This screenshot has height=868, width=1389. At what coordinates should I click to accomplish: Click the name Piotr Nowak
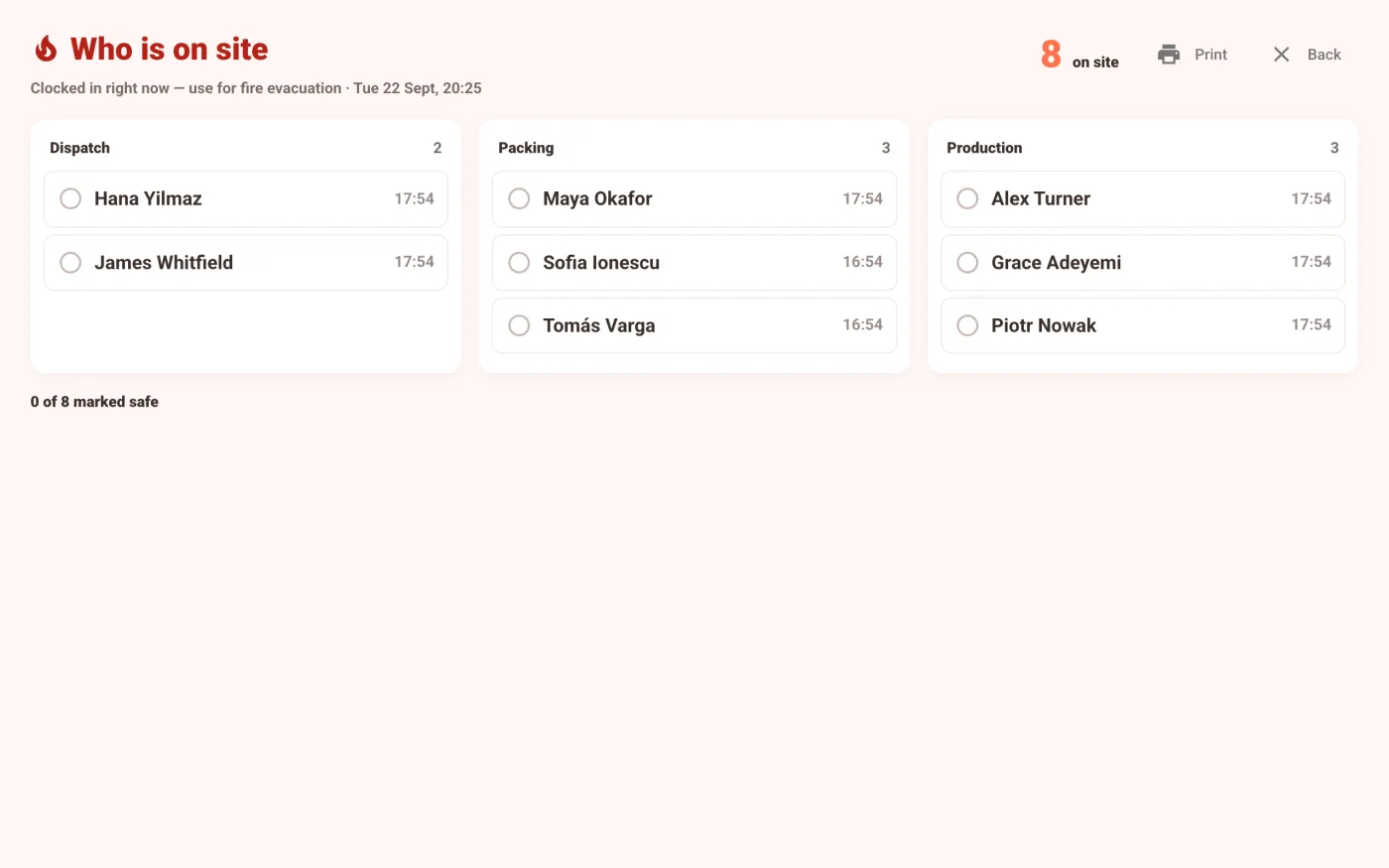[x=1044, y=325]
